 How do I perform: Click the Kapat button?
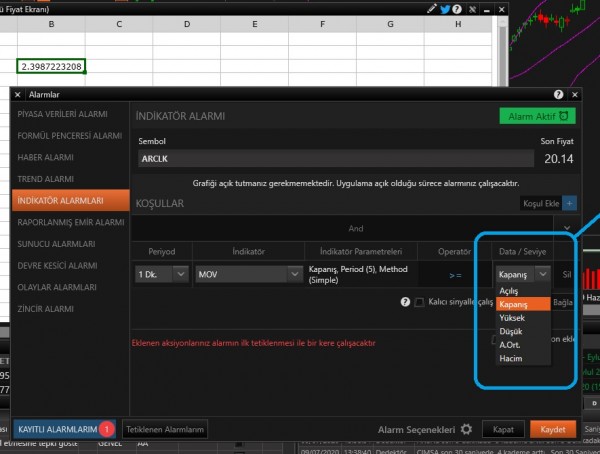(503, 429)
